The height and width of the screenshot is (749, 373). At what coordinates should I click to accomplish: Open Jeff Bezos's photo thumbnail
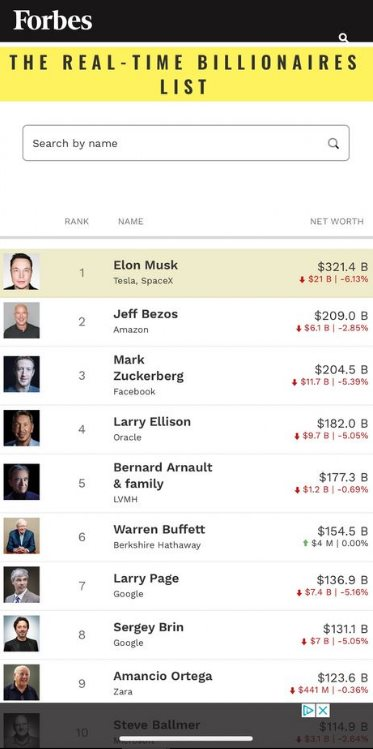coord(21,321)
